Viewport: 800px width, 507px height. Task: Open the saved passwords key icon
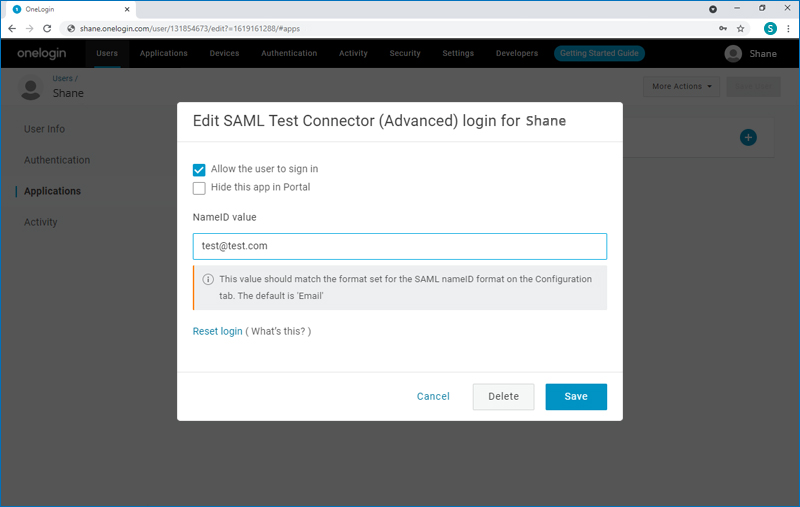click(722, 28)
